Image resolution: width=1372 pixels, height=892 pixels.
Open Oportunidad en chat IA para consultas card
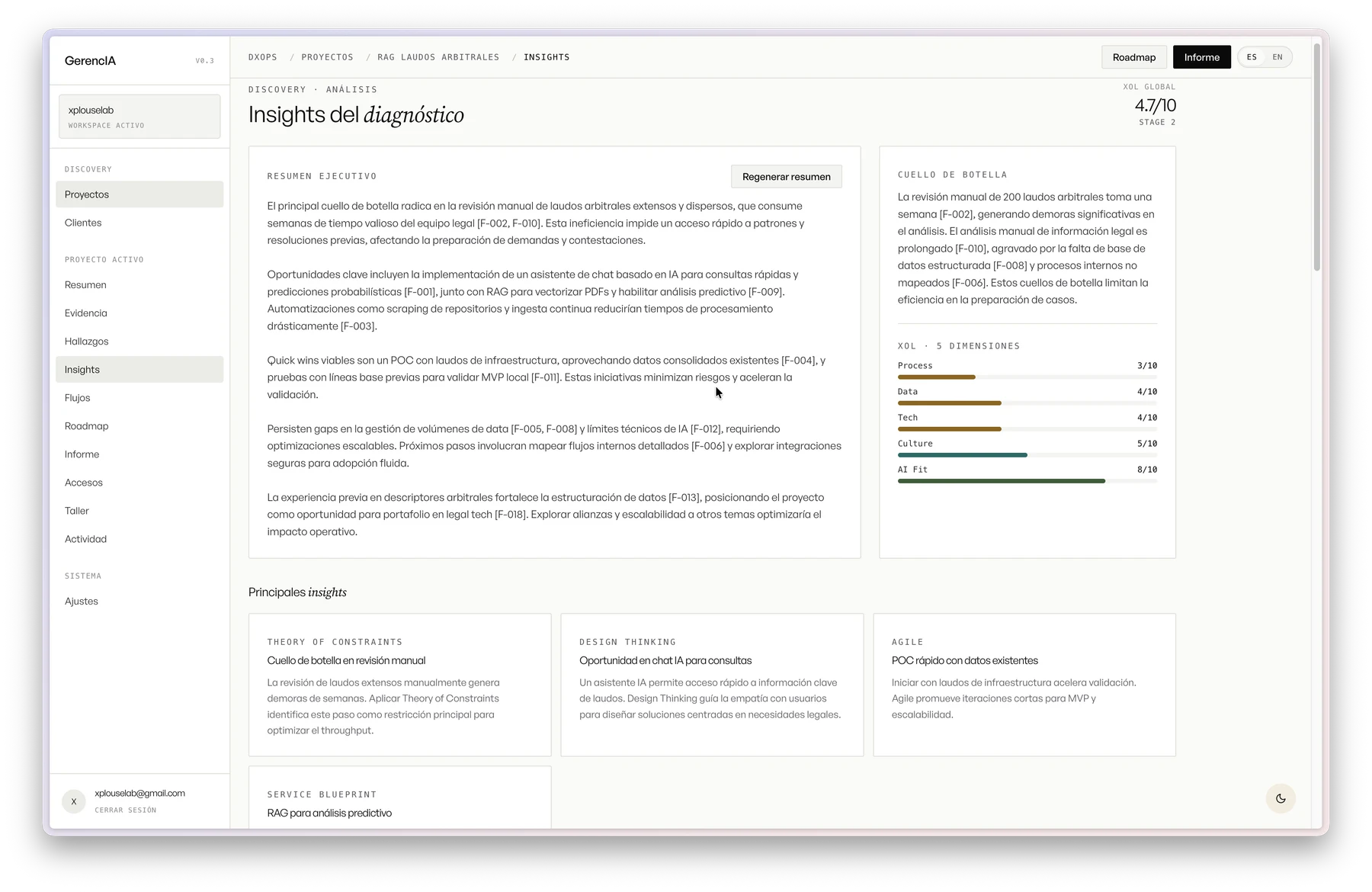(712, 685)
